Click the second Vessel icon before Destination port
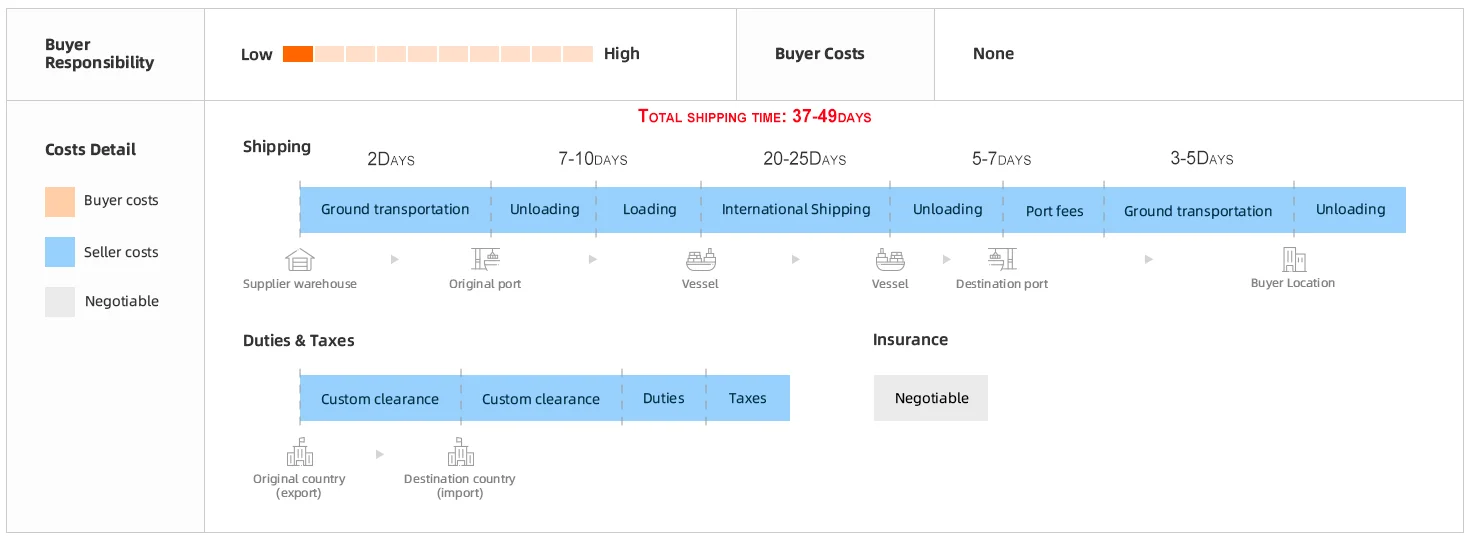The height and width of the screenshot is (538, 1480). tap(890, 260)
